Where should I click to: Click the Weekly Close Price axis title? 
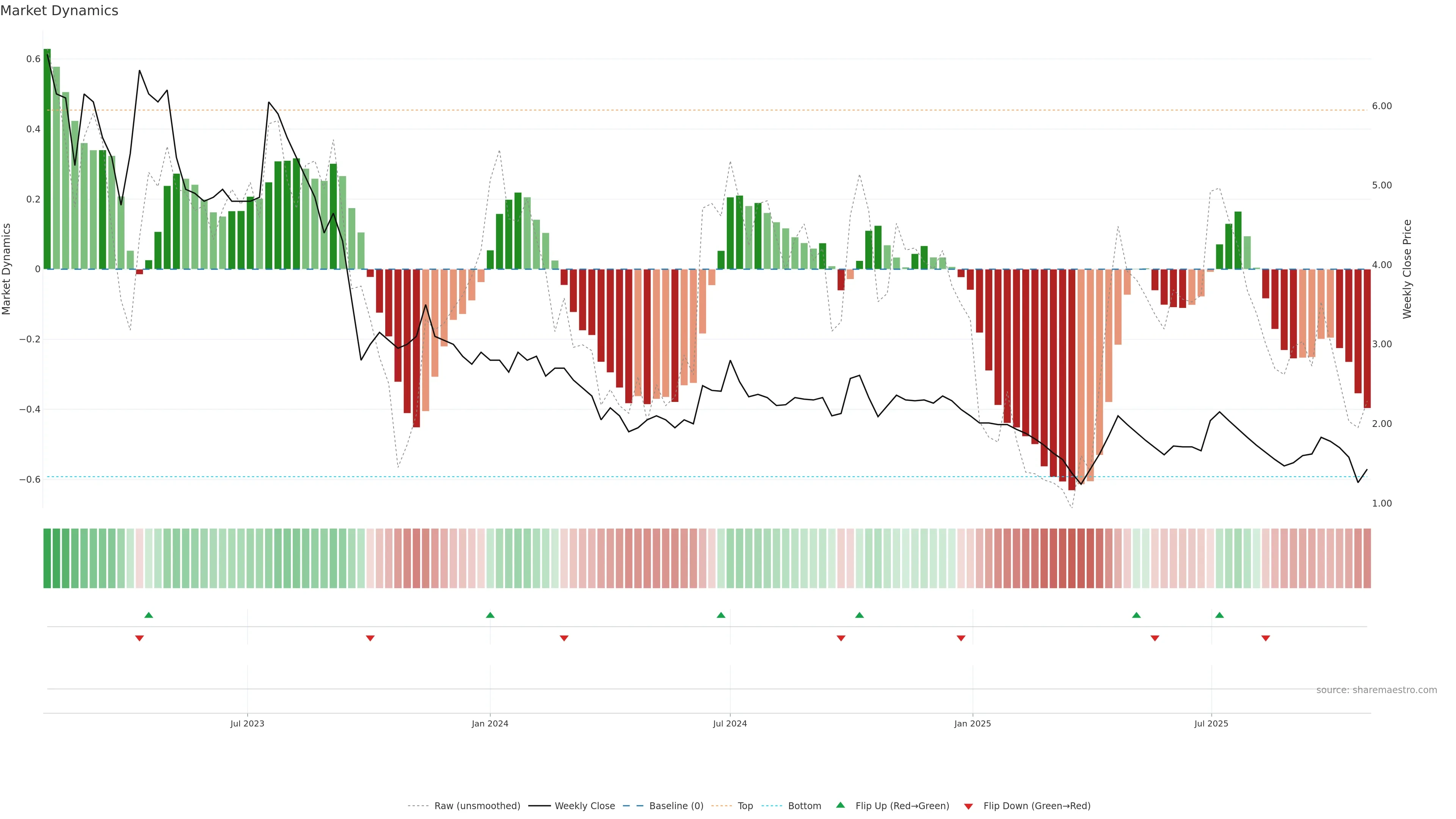click(x=1407, y=269)
